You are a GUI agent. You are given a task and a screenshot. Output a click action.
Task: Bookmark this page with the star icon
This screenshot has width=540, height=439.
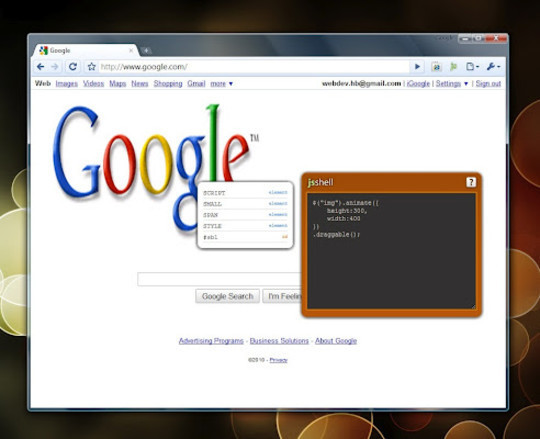[91, 66]
